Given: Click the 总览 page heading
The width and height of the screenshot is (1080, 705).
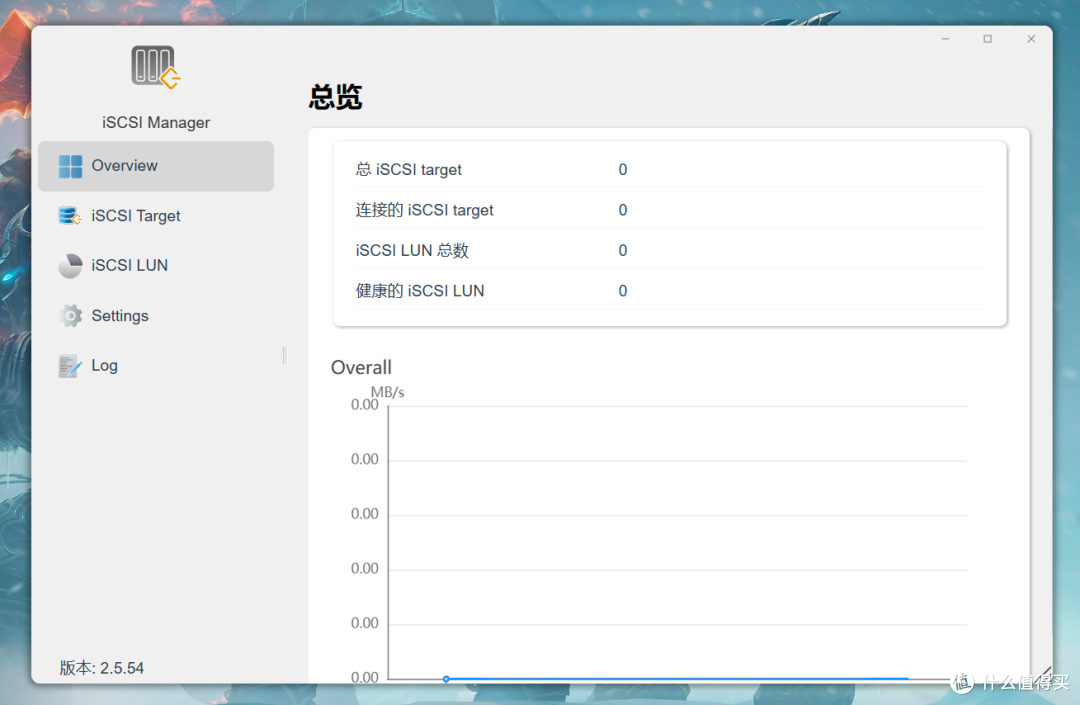Looking at the screenshot, I should pos(335,97).
